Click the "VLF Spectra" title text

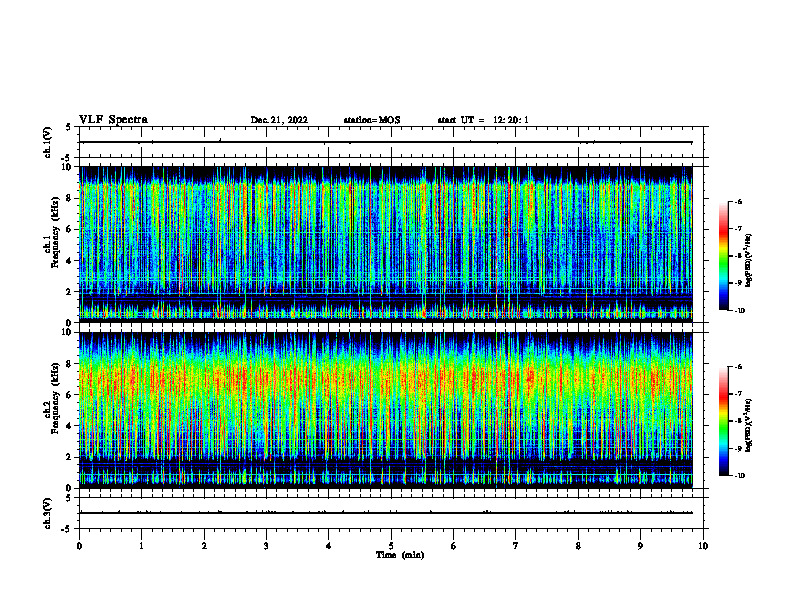pyautogui.click(x=113, y=120)
